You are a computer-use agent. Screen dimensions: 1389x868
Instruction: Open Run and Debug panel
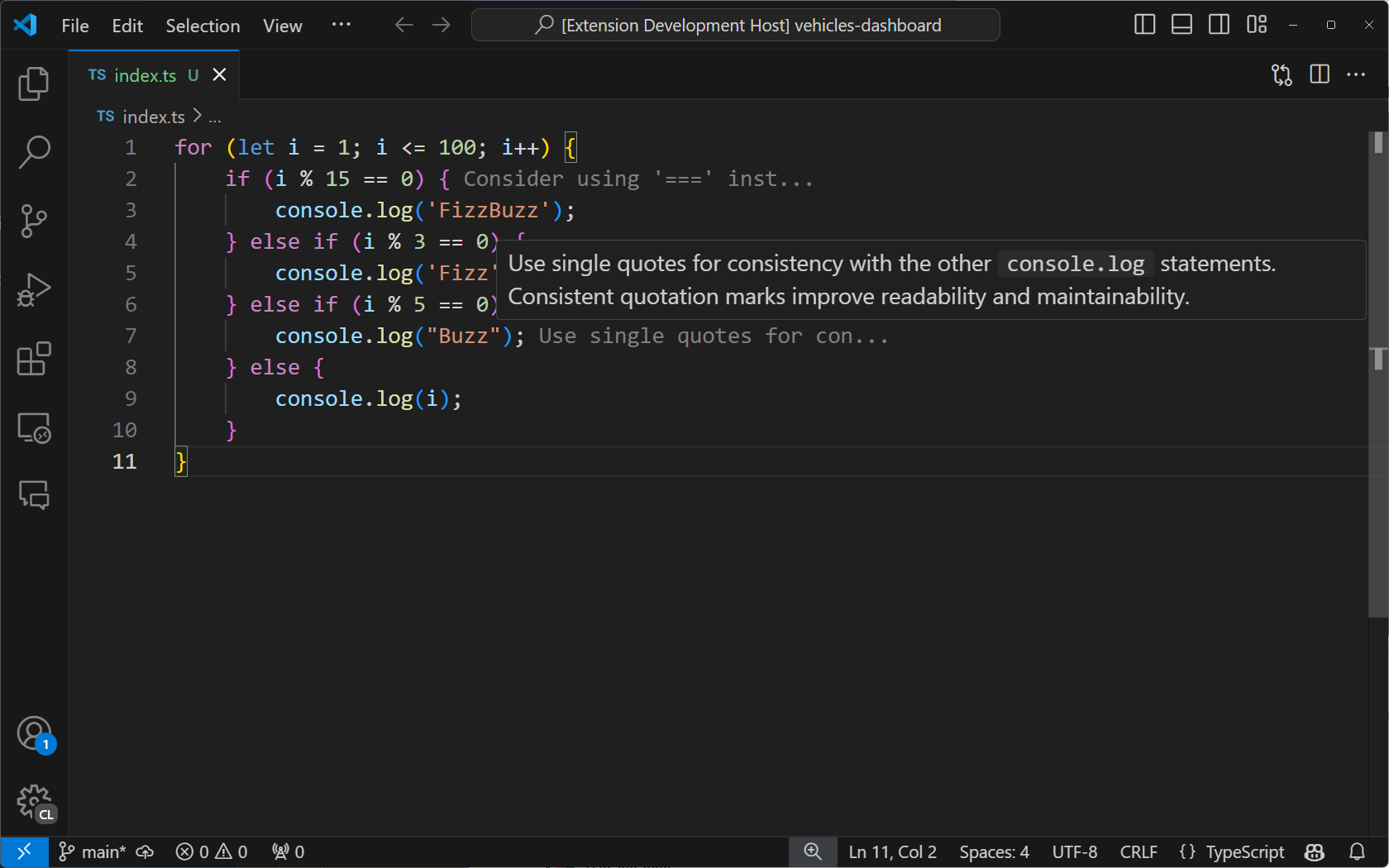[33, 289]
